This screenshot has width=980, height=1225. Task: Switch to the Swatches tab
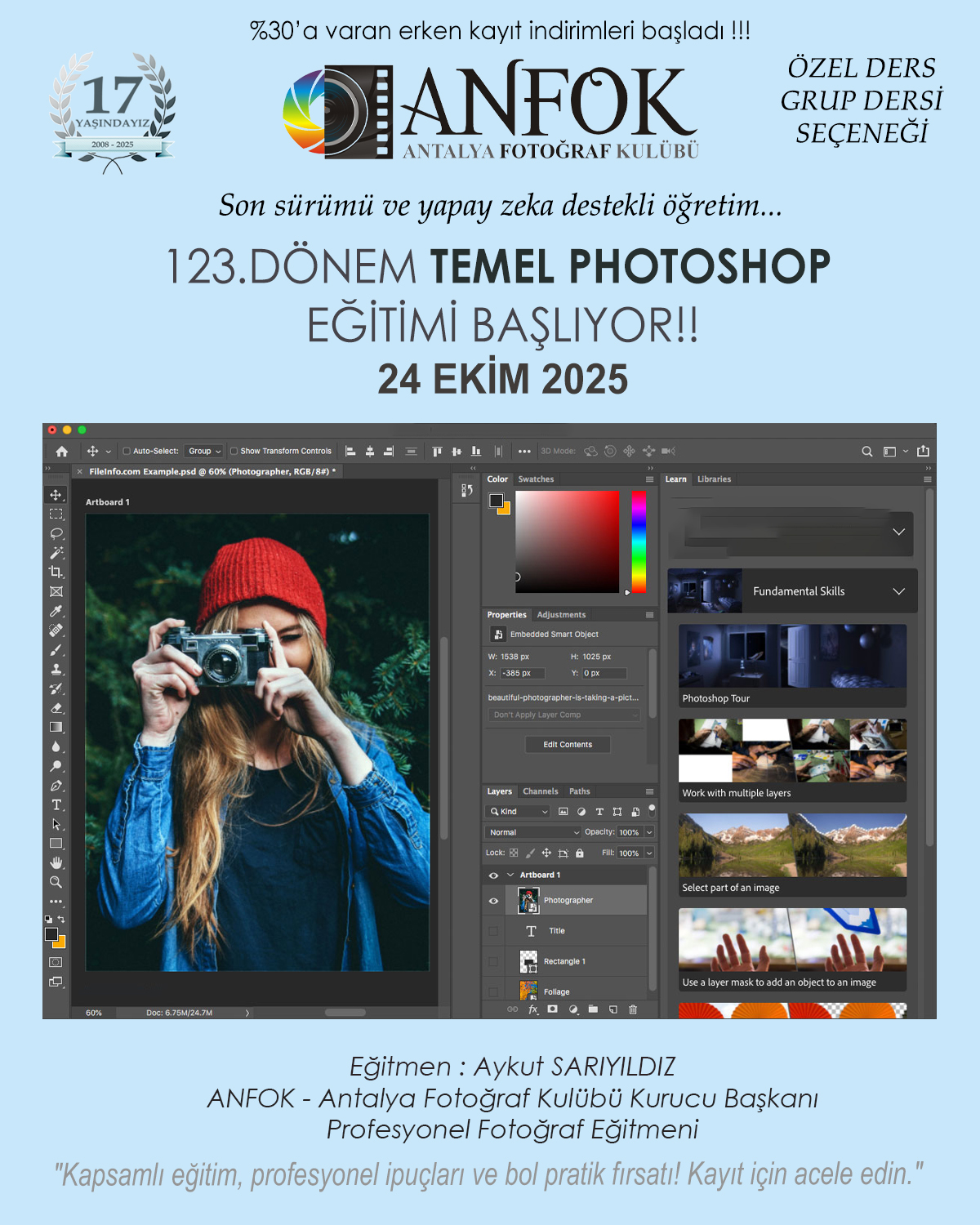536,479
